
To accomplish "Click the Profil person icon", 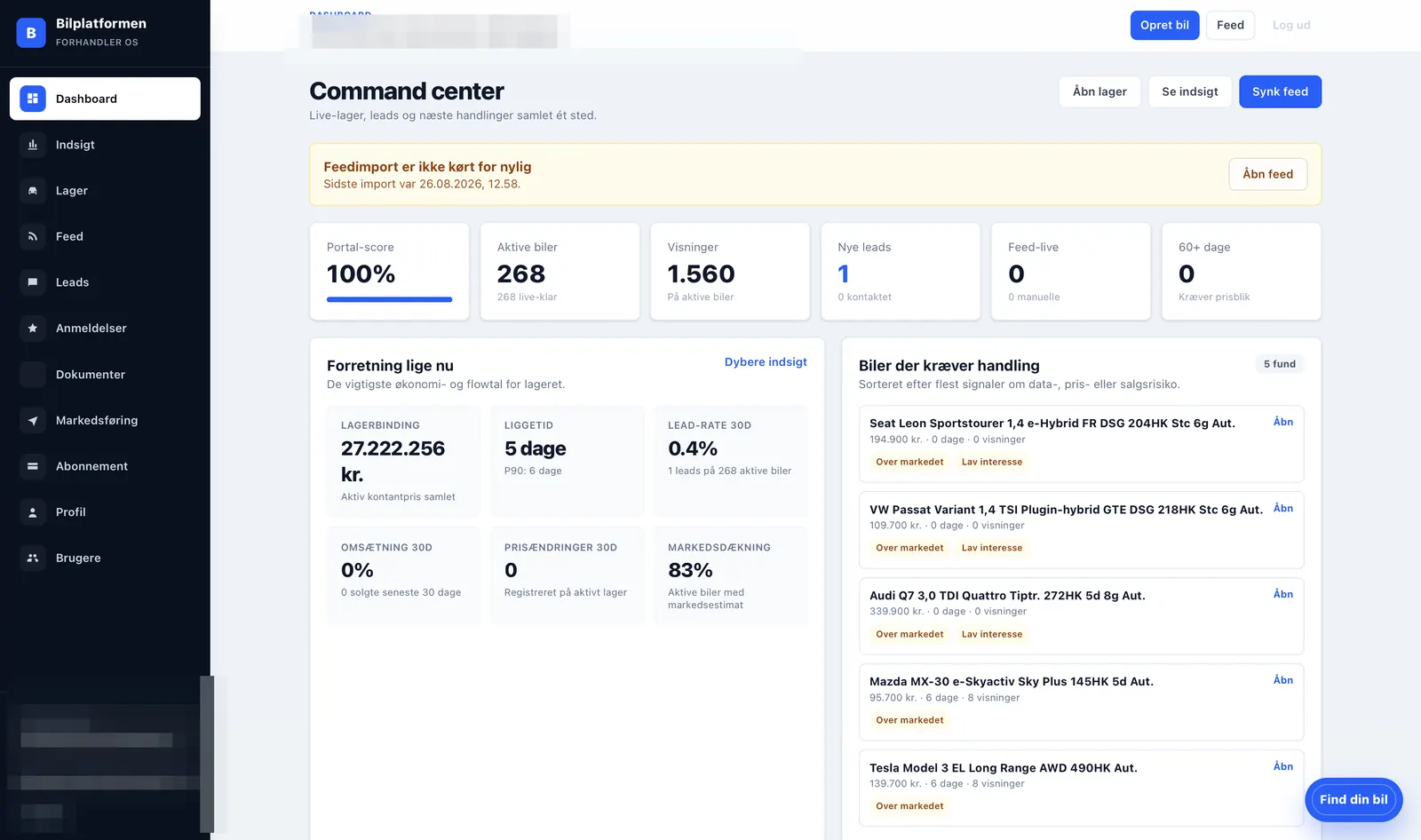I will pyautogui.click(x=33, y=512).
